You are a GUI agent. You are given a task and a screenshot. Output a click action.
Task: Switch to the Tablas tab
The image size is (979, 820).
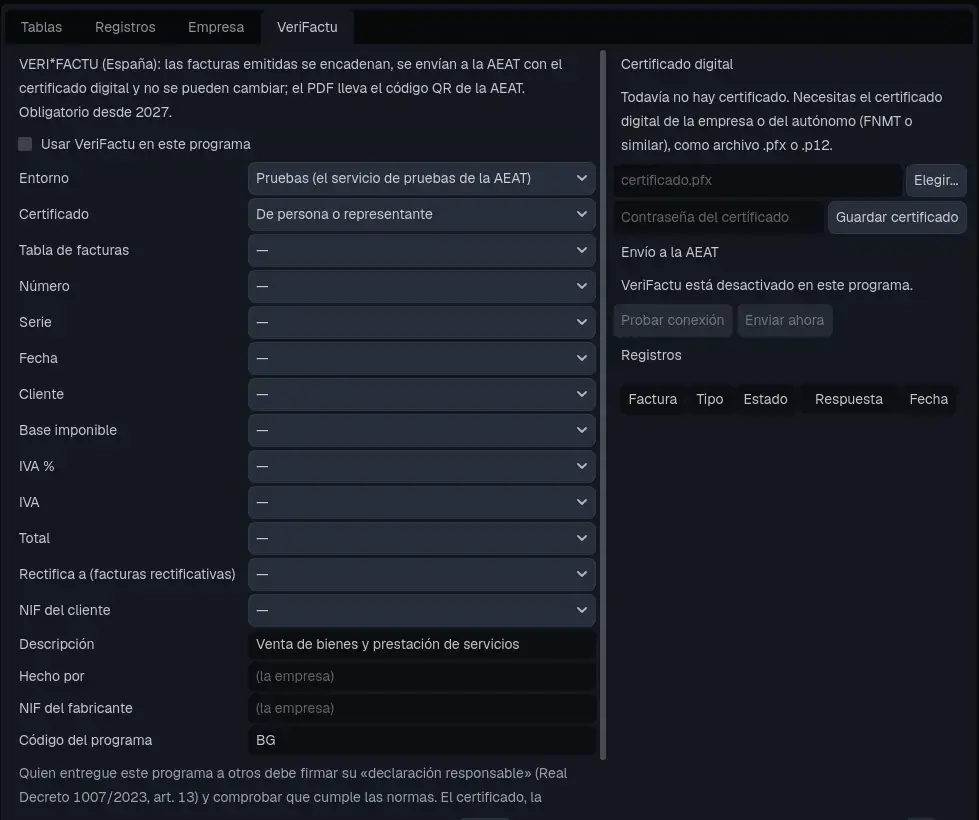[x=41, y=27]
